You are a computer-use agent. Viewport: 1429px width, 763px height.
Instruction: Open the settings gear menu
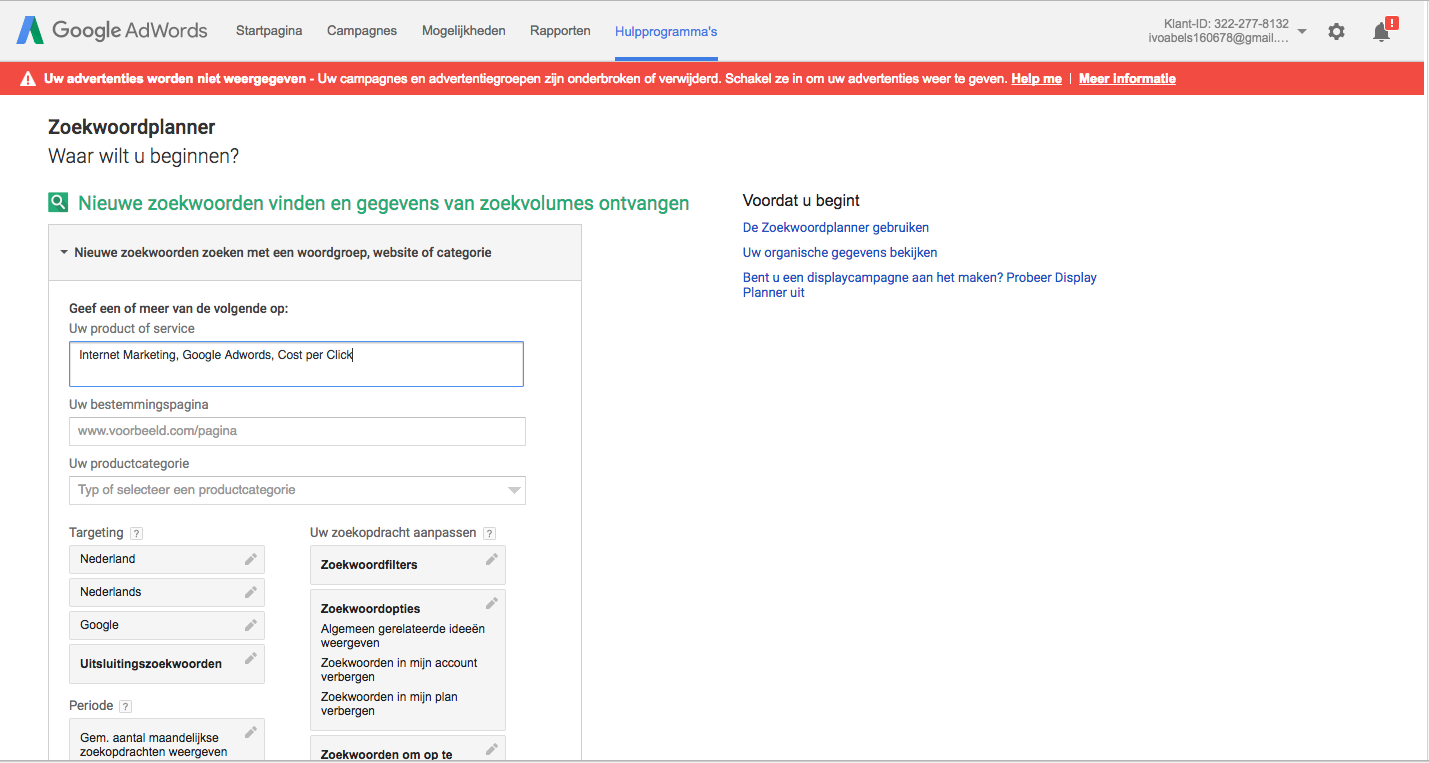click(1336, 31)
